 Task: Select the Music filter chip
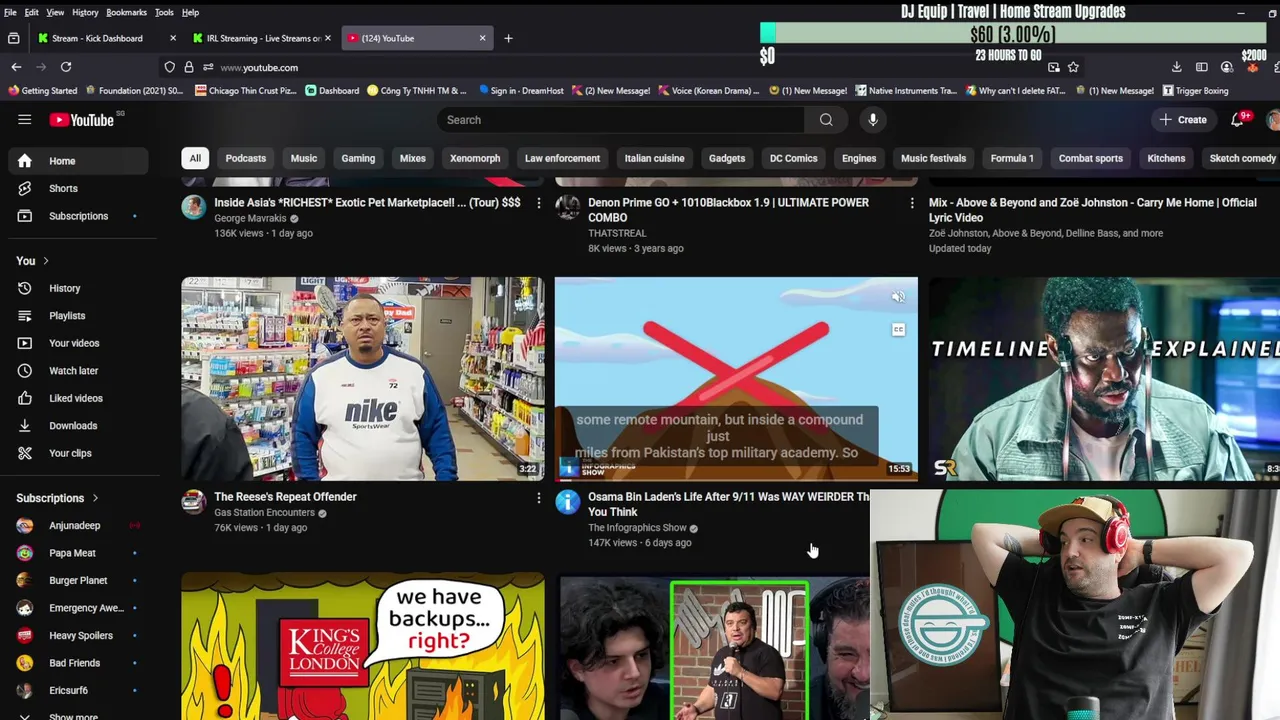click(x=304, y=158)
